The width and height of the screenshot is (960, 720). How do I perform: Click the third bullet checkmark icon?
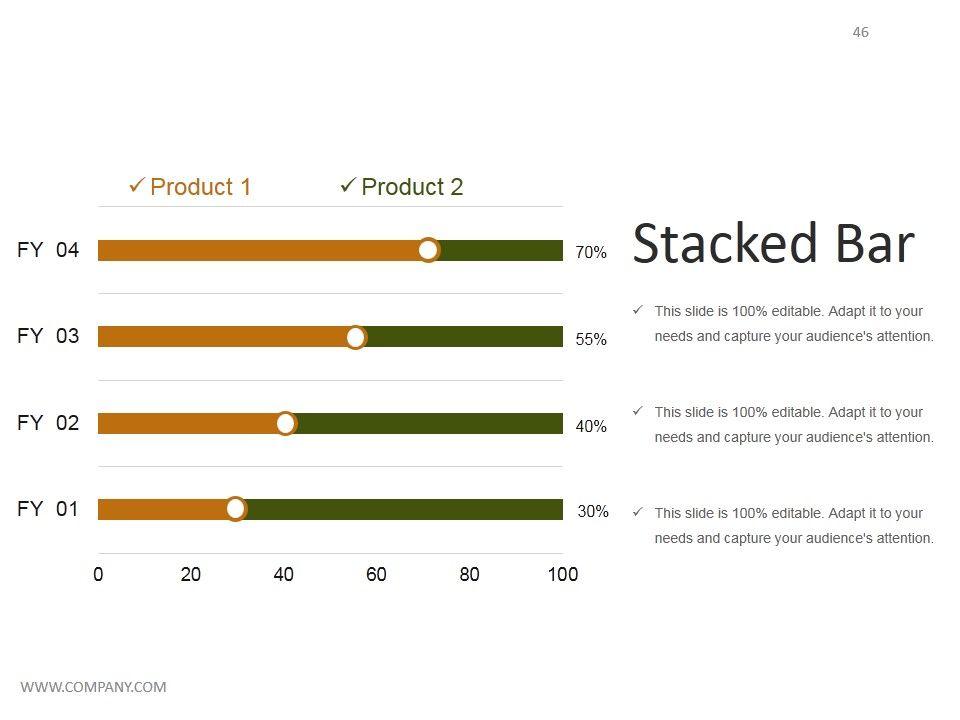coord(638,512)
